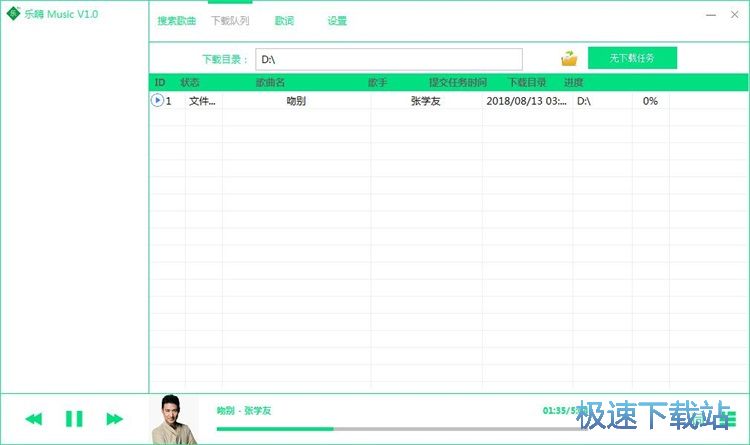Click the ID column header
Screen dimensions: 750x445
click(160, 82)
